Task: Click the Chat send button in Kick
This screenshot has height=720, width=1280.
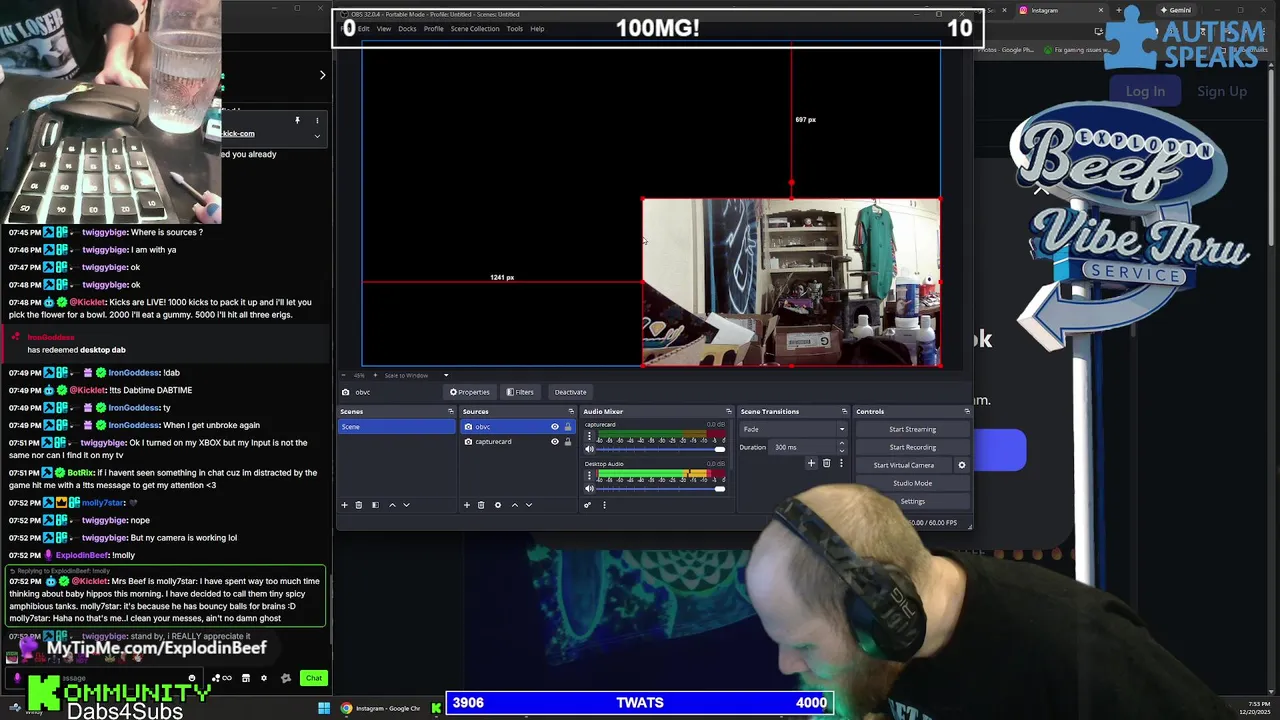Action: (x=314, y=678)
